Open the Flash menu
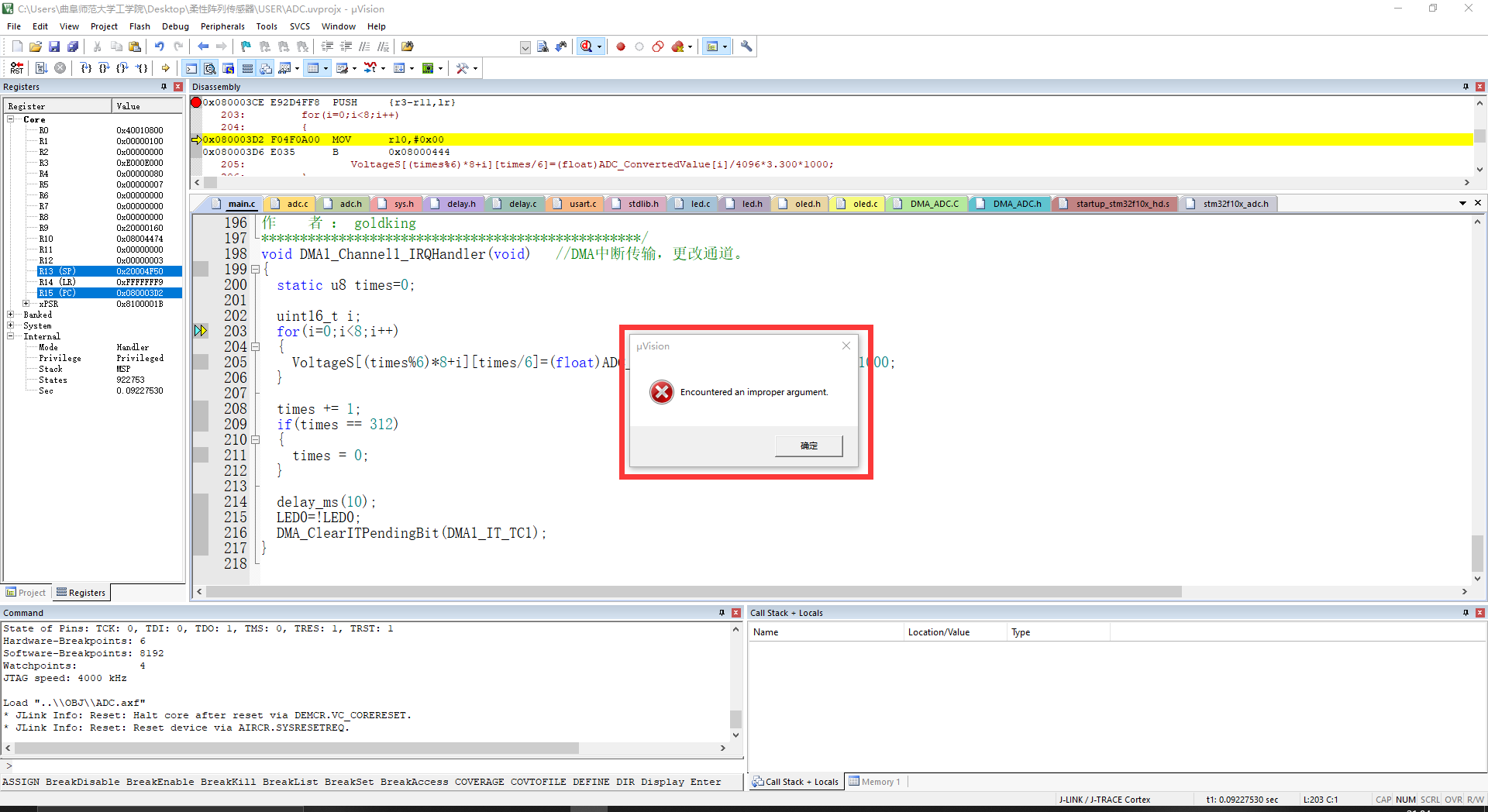 pos(139,26)
